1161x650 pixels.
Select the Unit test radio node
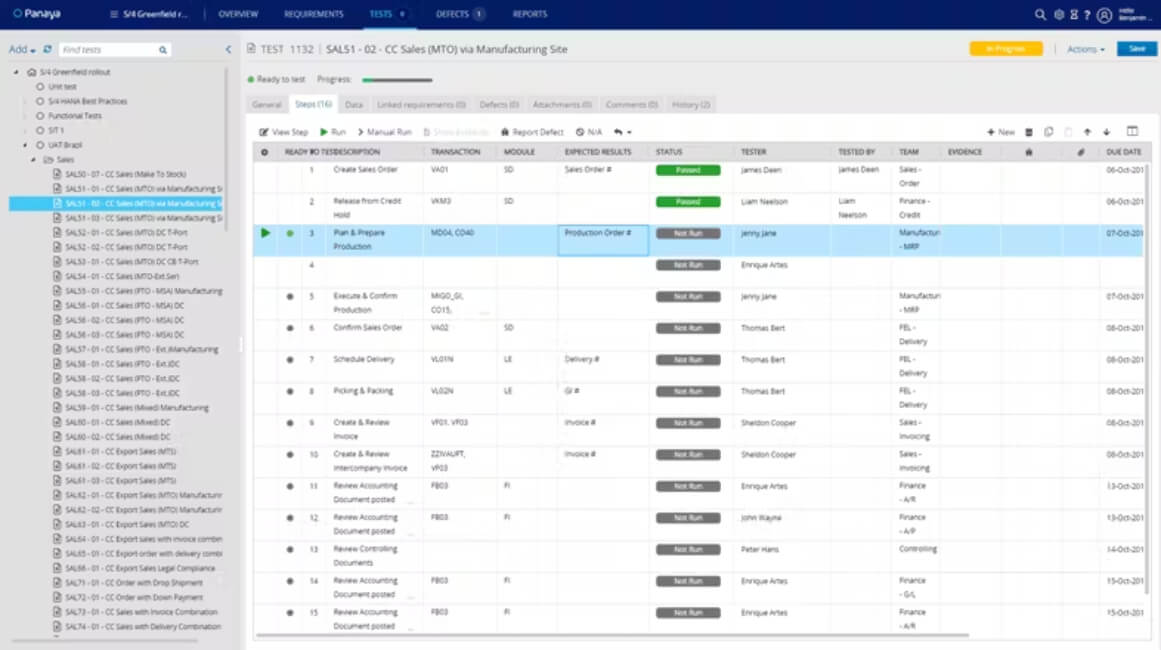tap(40, 87)
